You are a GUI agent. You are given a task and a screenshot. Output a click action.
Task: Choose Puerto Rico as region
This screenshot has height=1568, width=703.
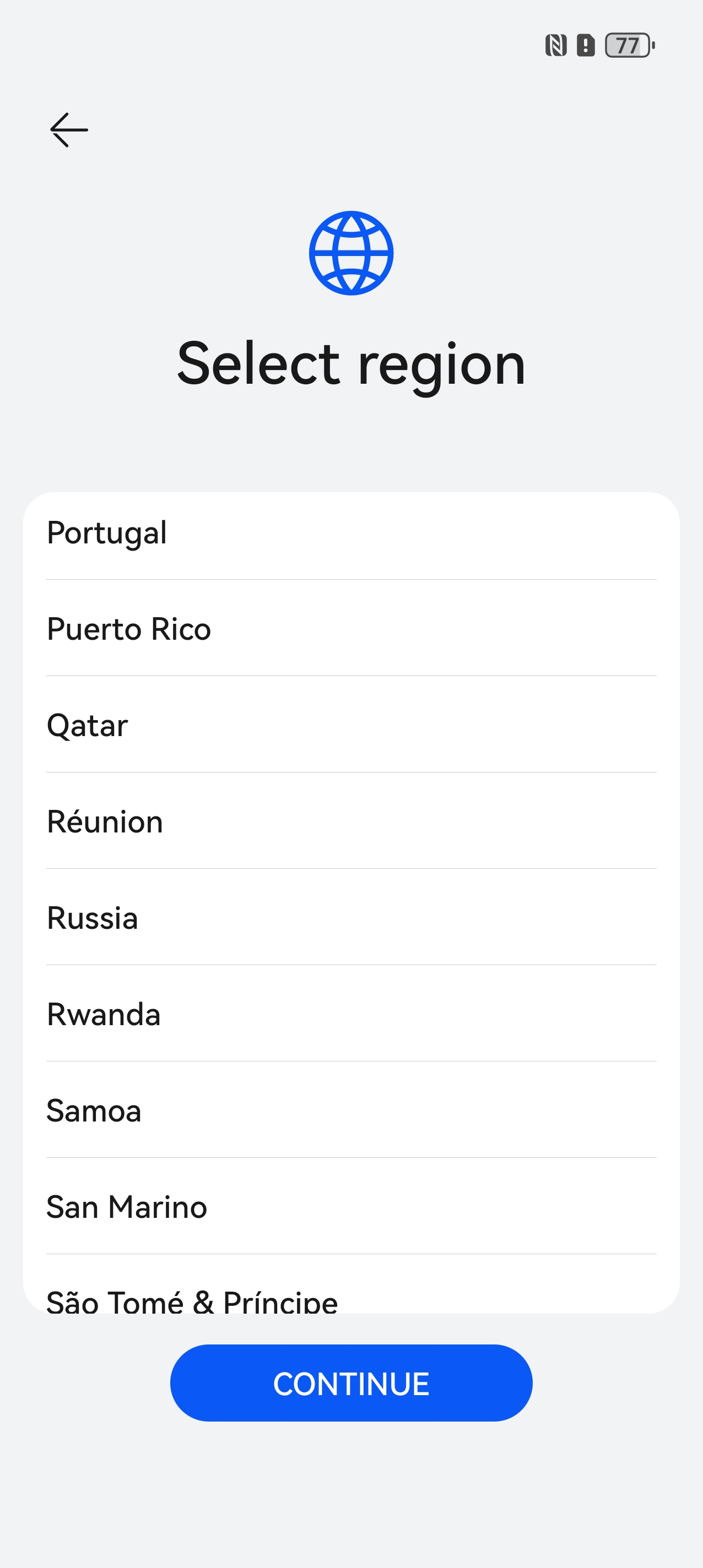[129, 629]
